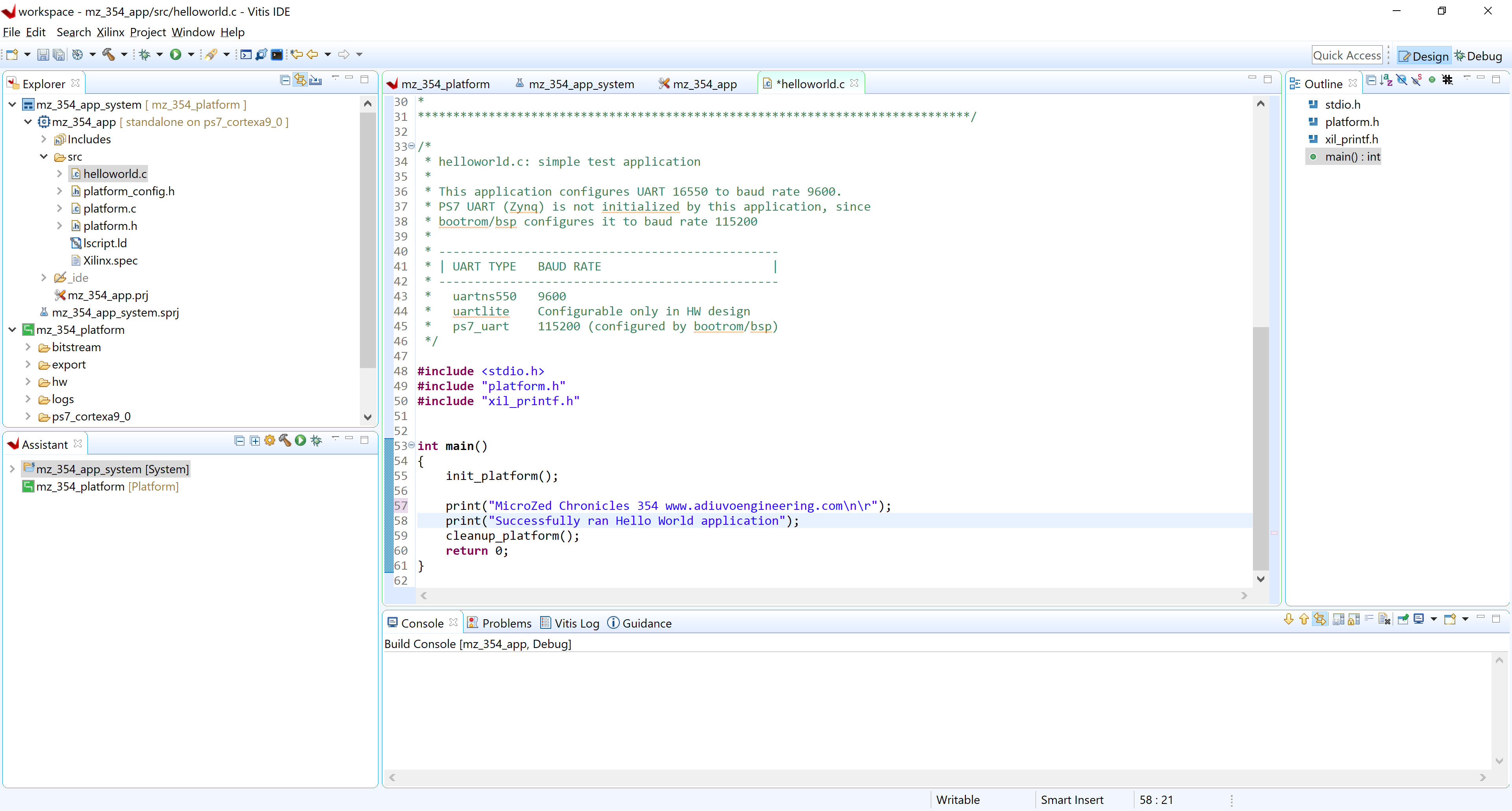
Task: Save all files using Save All icon
Action: click(x=59, y=54)
